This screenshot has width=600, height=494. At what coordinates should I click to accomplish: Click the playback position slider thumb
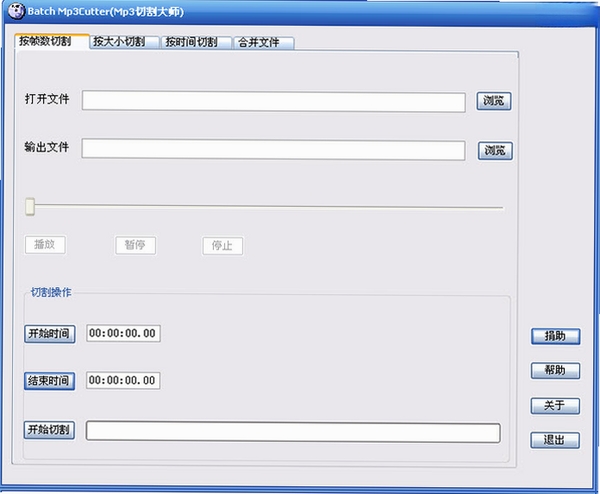pos(30,207)
